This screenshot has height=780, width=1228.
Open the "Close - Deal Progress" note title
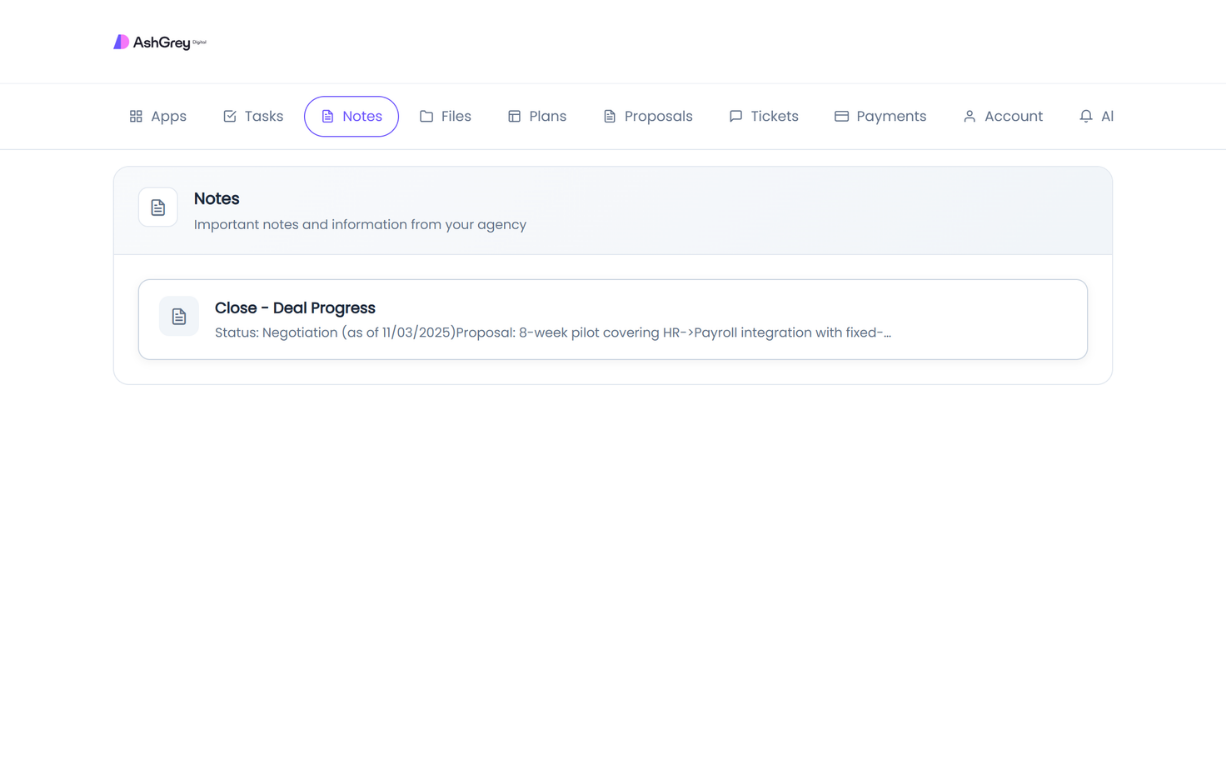[295, 308]
